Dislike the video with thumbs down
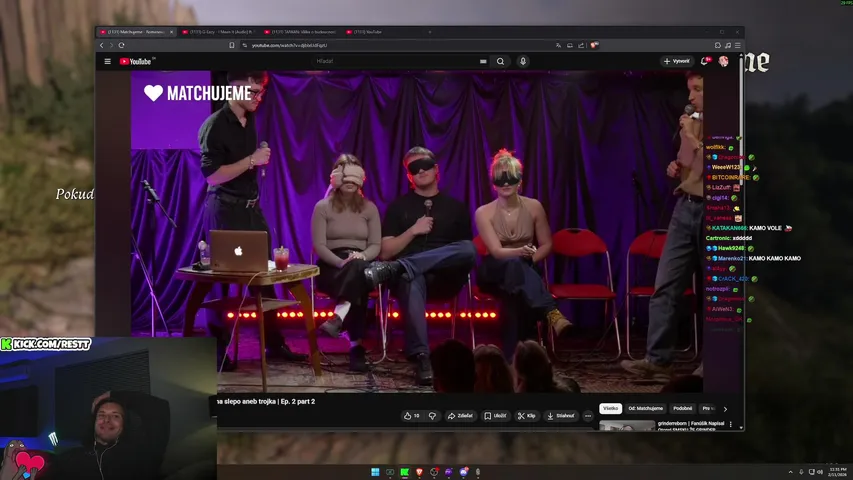The height and width of the screenshot is (480, 853). pos(432,416)
